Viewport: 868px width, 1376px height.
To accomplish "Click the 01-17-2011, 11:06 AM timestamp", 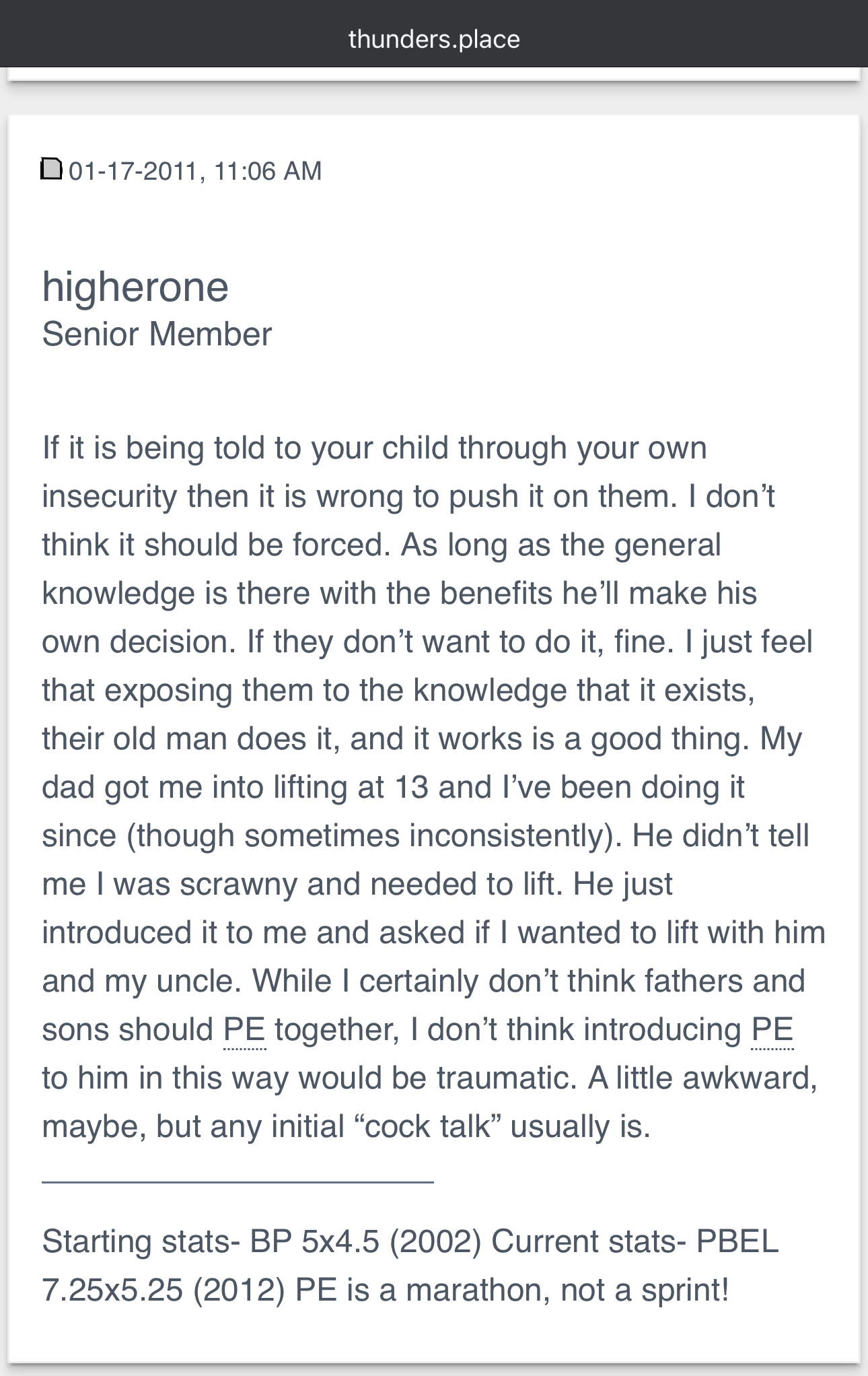I will (195, 171).
